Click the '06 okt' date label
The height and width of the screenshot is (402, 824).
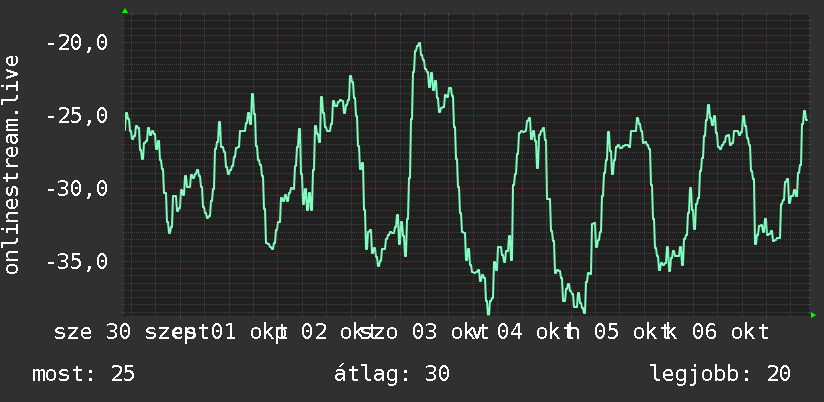(x=731, y=333)
